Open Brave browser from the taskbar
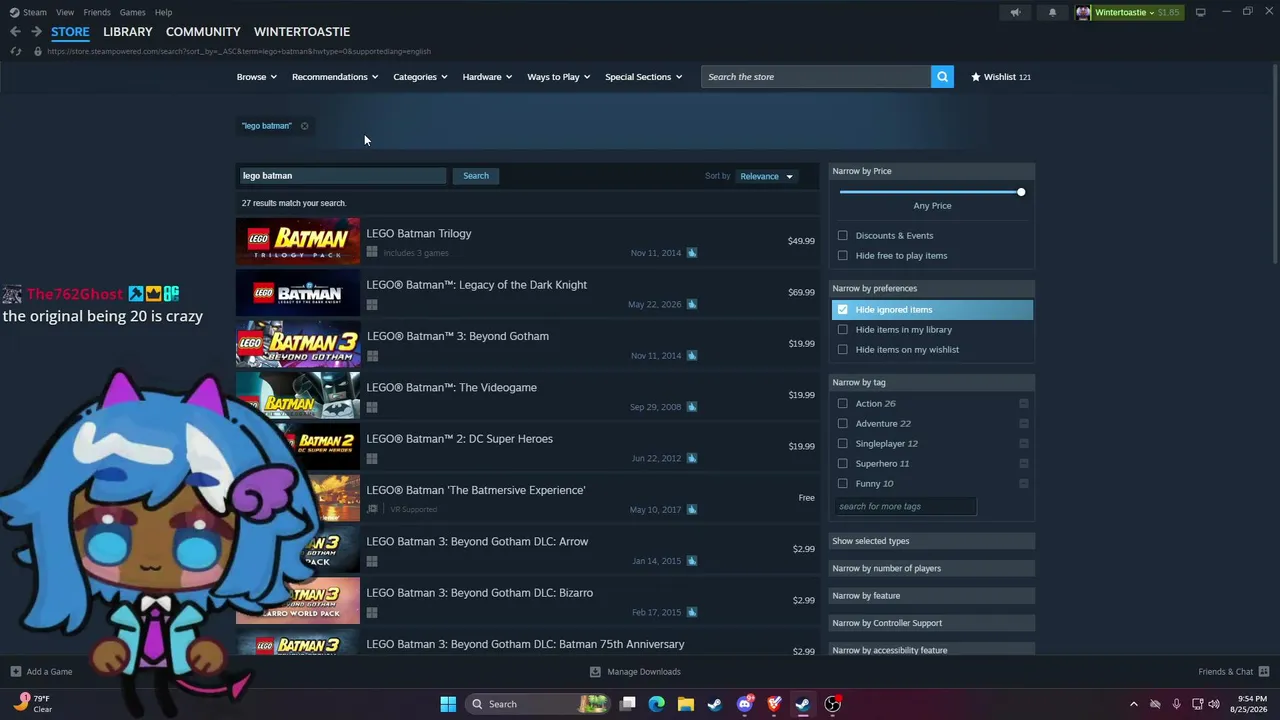Image resolution: width=1280 pixels, height=720 pixels. point(774,704)
